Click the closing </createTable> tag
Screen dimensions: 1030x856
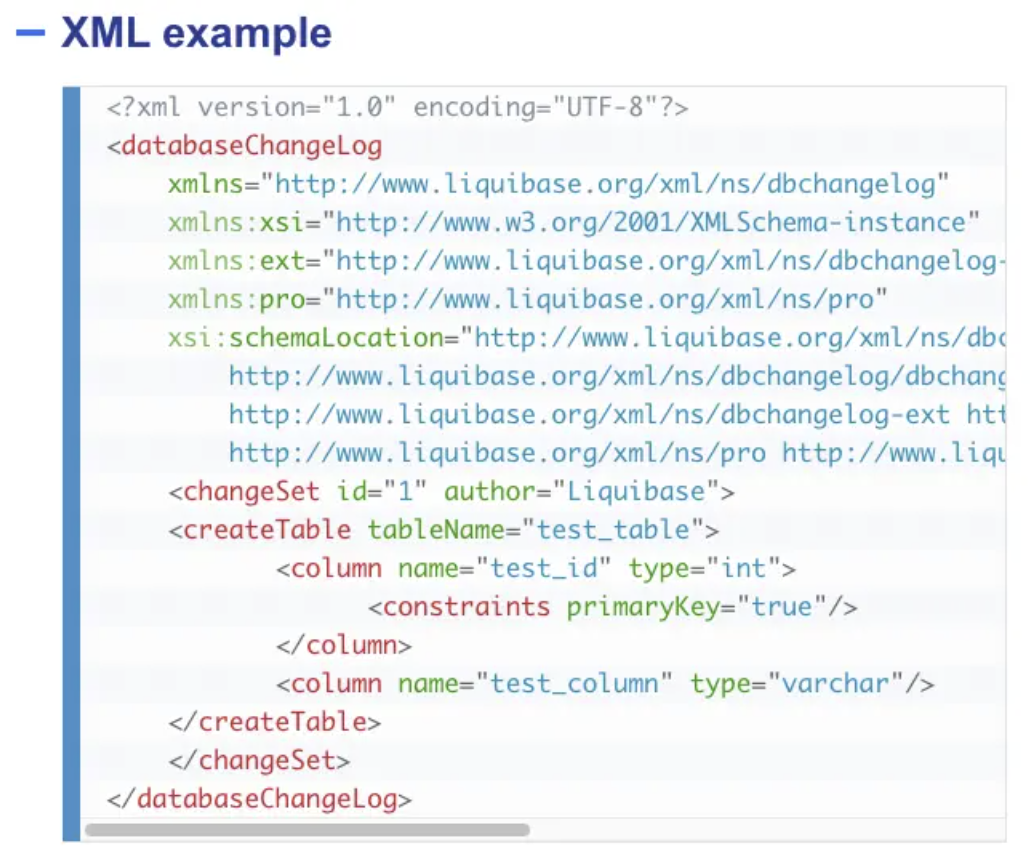(x=275, y=722)
